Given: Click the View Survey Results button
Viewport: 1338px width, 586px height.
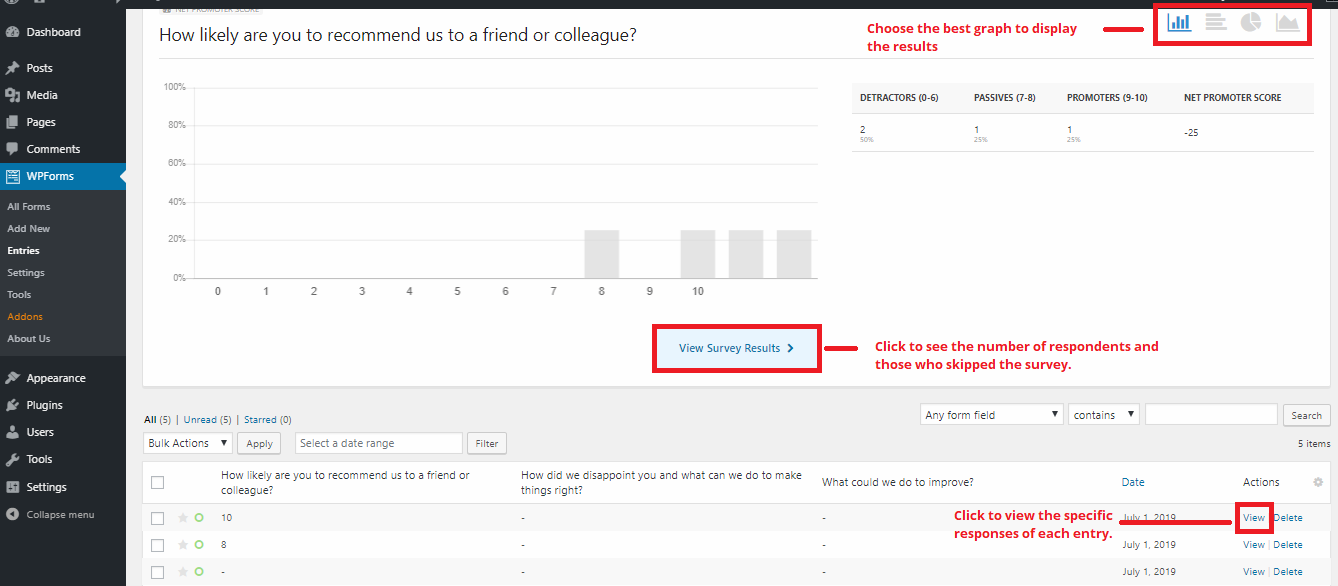Looking at the screenshot, I should point(737,348).
